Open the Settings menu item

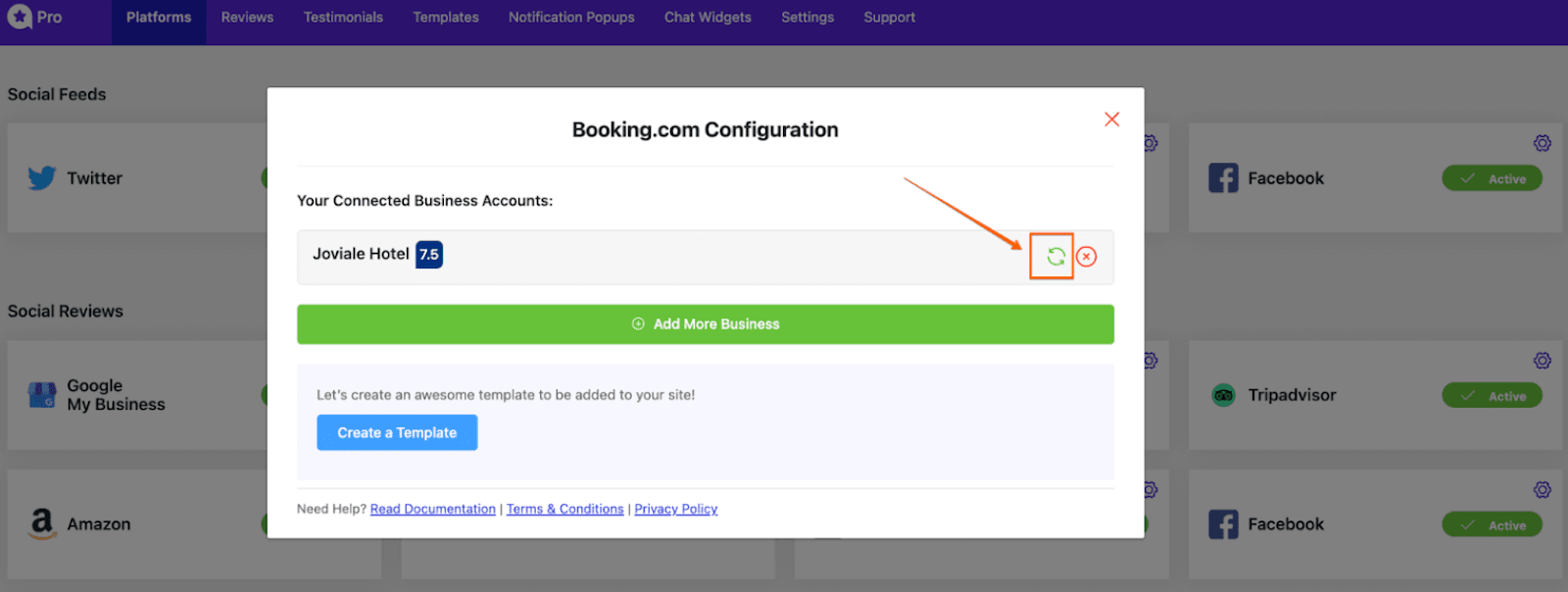coord(808,18)
